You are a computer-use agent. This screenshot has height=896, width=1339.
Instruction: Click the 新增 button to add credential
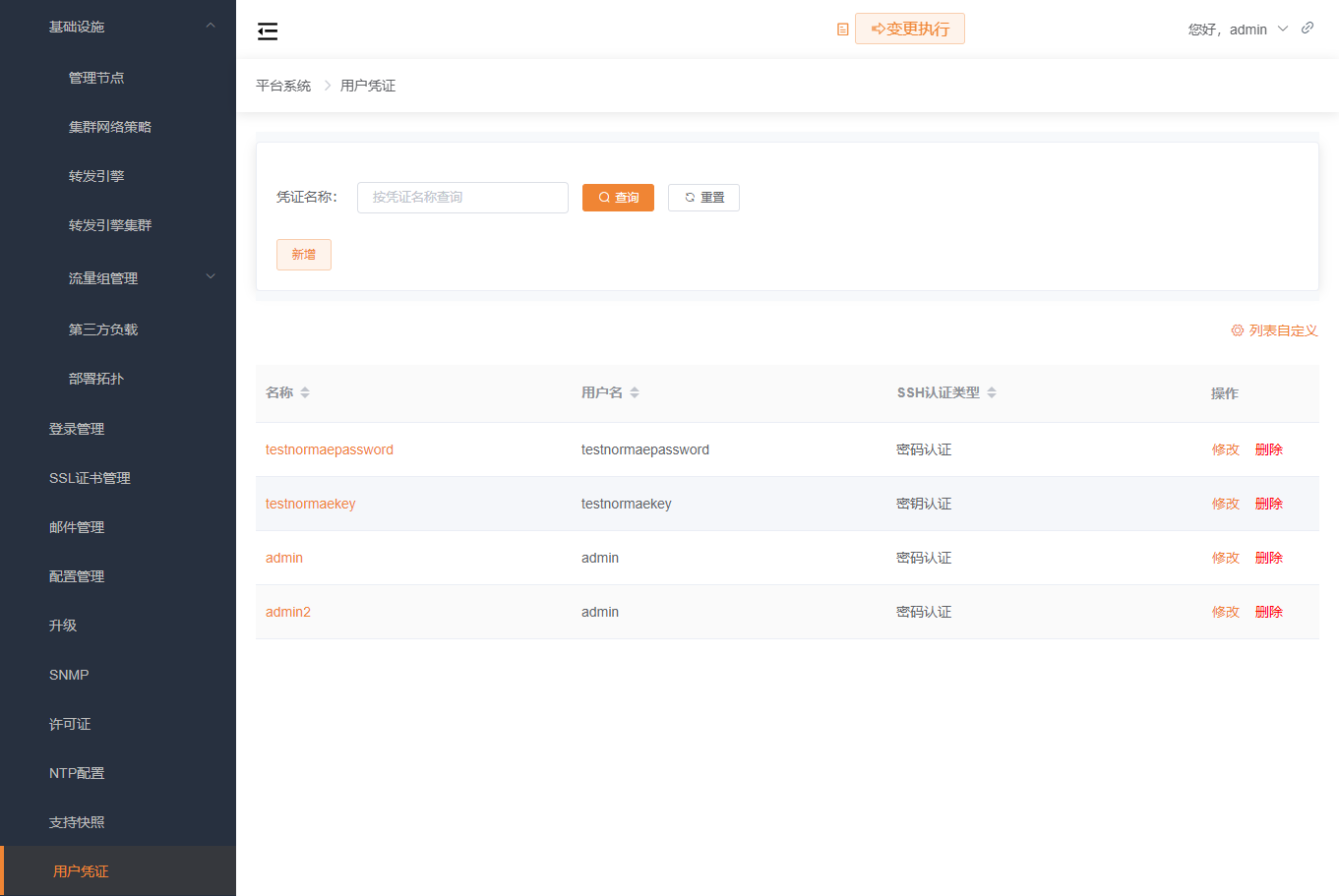303,255
